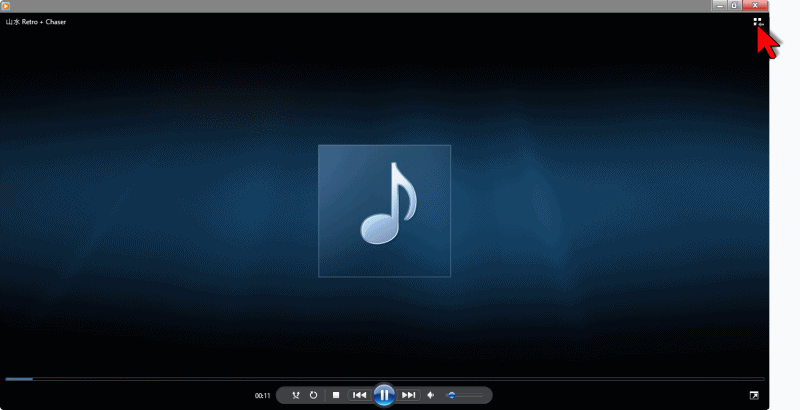The width and height of the screenshot is (800, 410).
Task: Close the media player window
Action: (755, 5)
